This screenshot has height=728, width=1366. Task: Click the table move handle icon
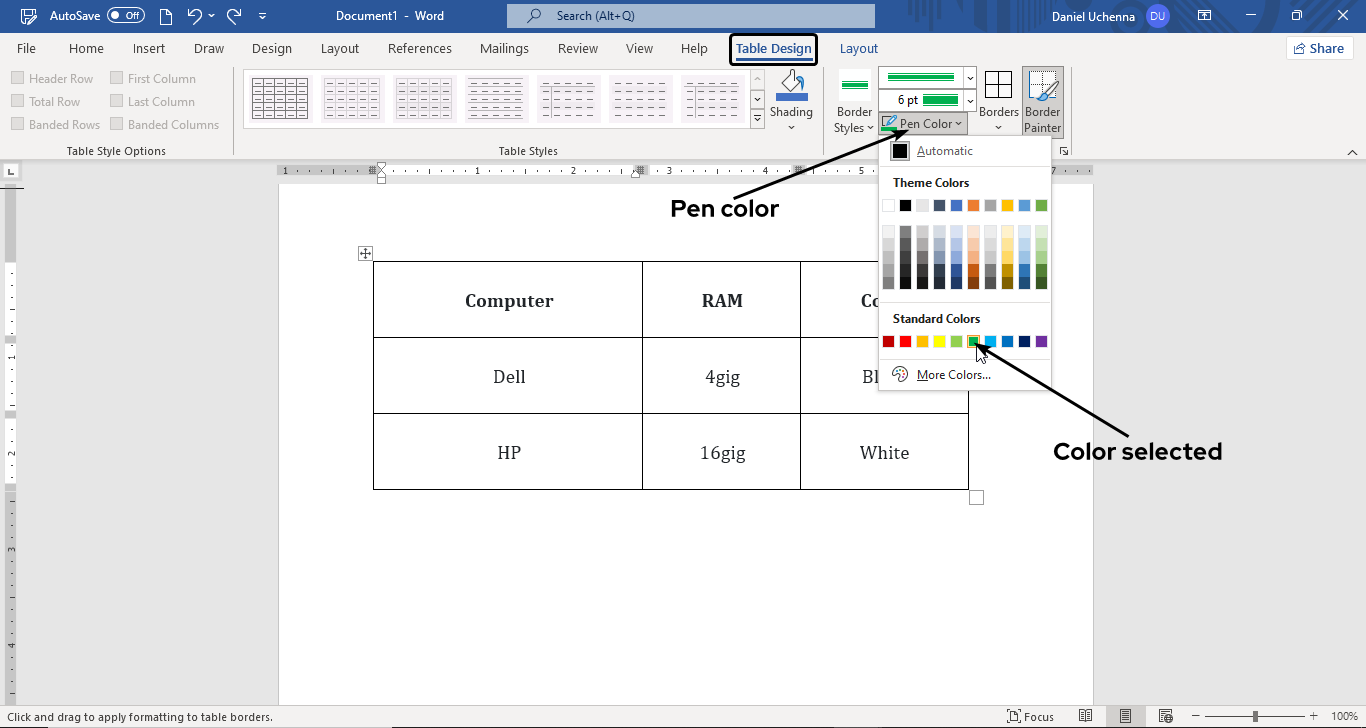[x=365, y=254]
